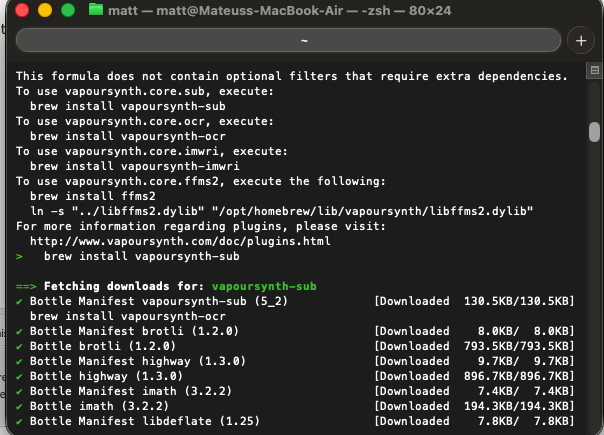Click the terminal scrollbar thumb
The height and width of the screenshot is (435, 604).
point(594,133)
